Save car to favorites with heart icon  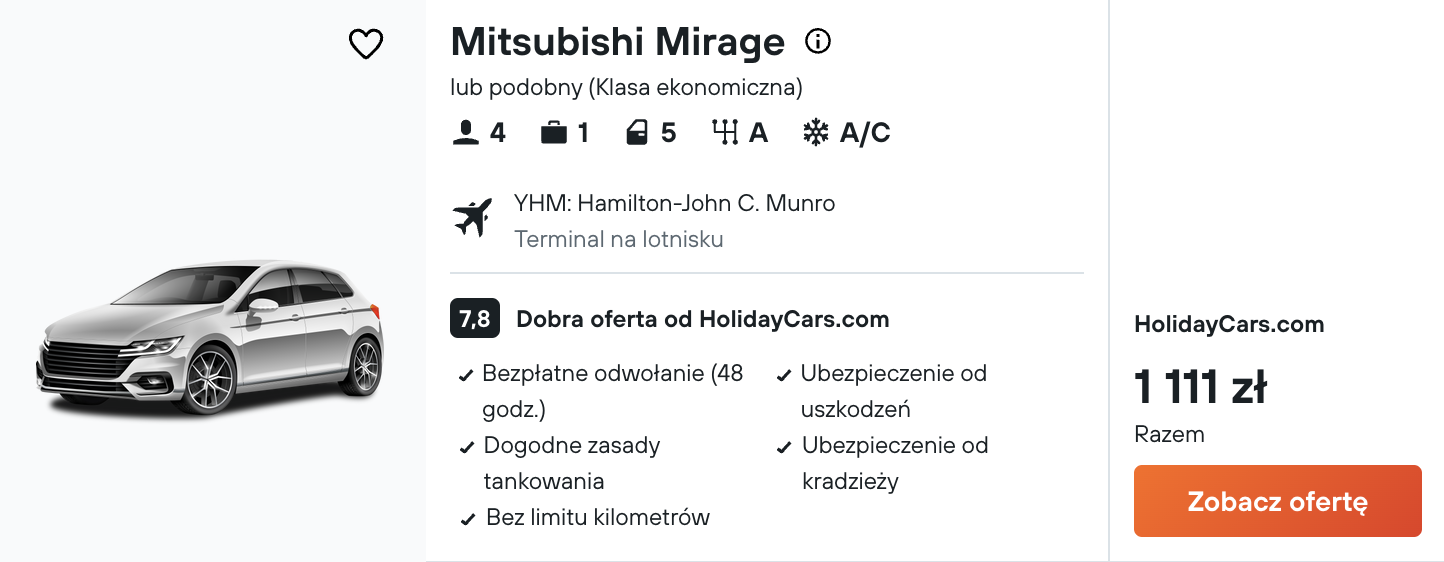(x=366, y=44)
